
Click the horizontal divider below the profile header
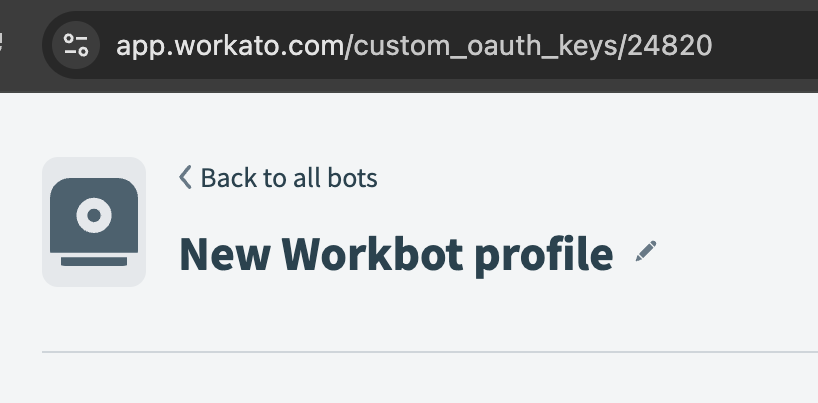click(430, 353)
